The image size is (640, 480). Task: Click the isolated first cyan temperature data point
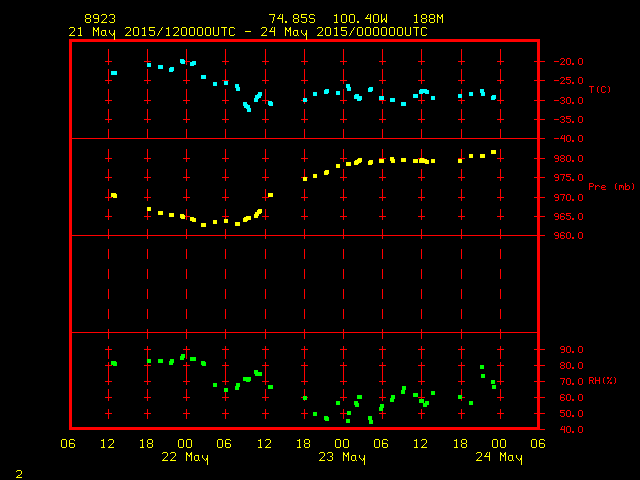tap(114, 73)
